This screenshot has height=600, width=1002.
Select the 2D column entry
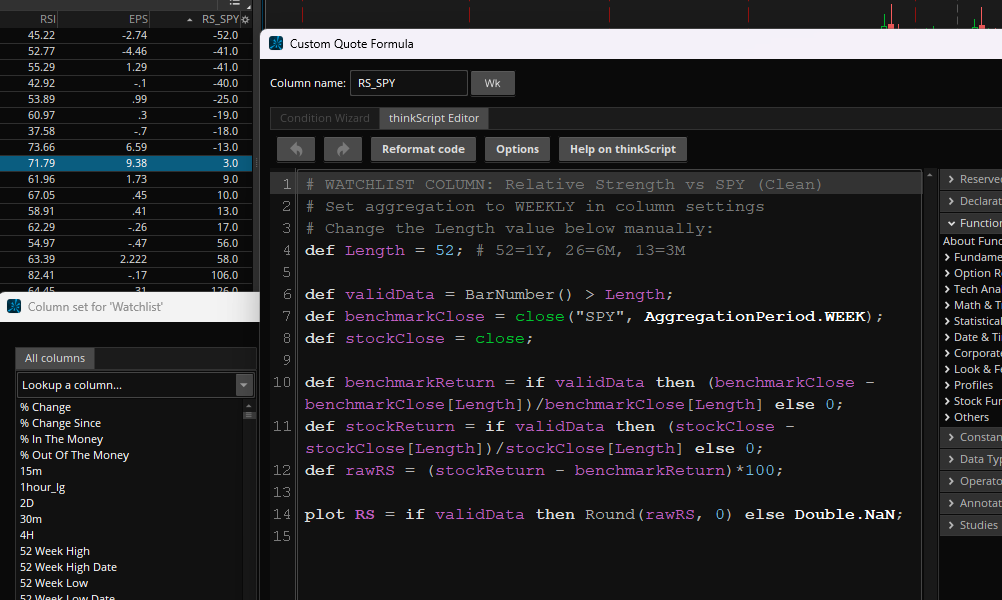27,503
